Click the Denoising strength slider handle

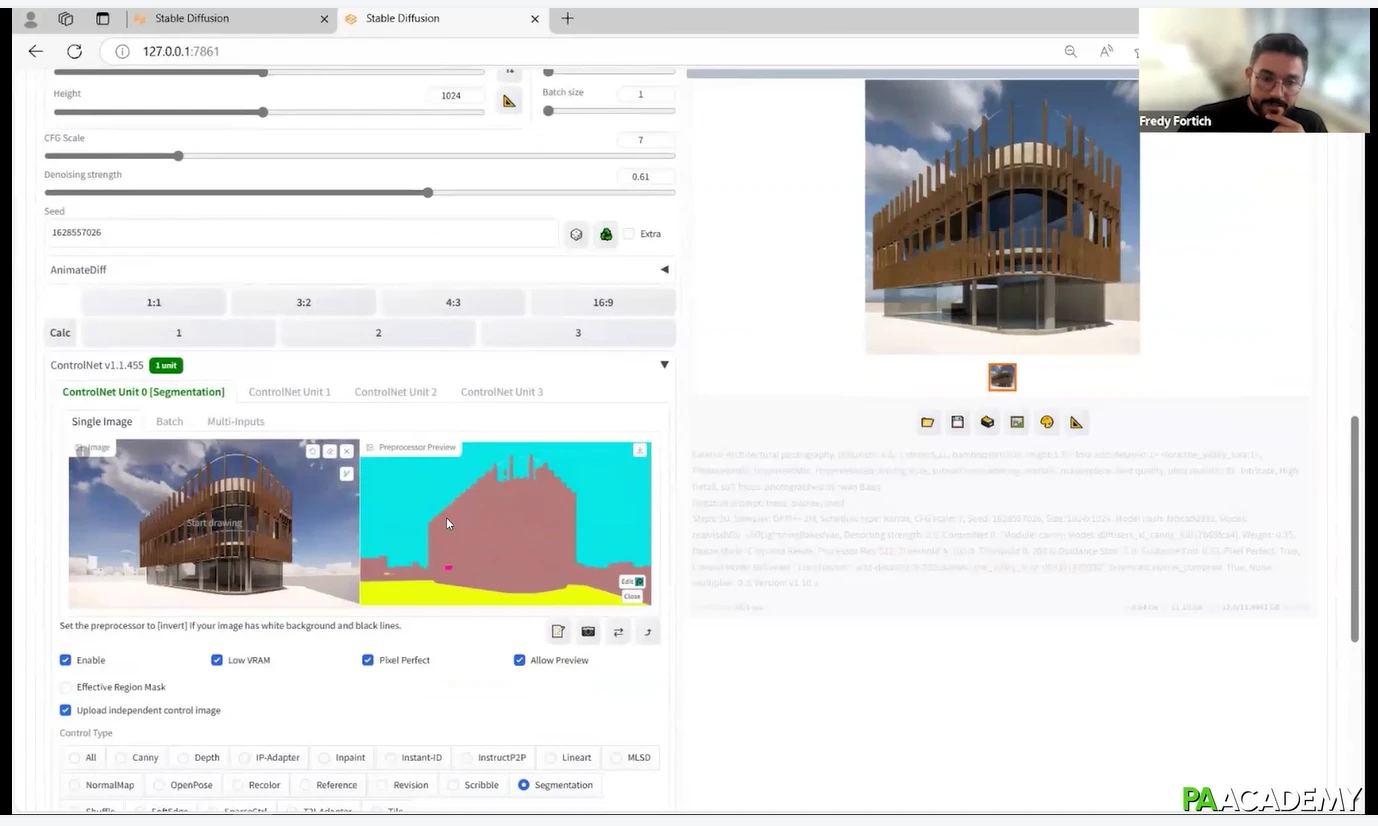[x=427, y=192]
